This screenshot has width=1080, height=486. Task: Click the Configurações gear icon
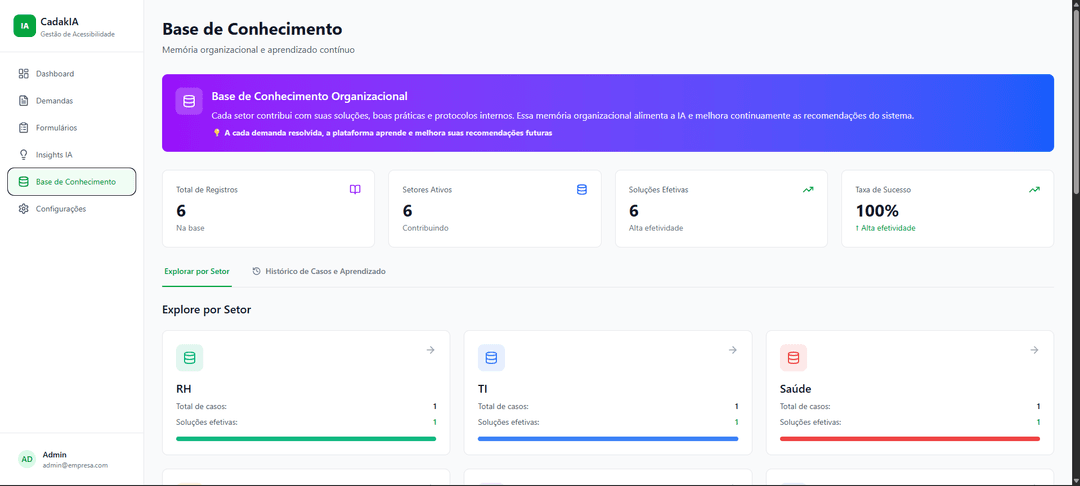point(23,209)
